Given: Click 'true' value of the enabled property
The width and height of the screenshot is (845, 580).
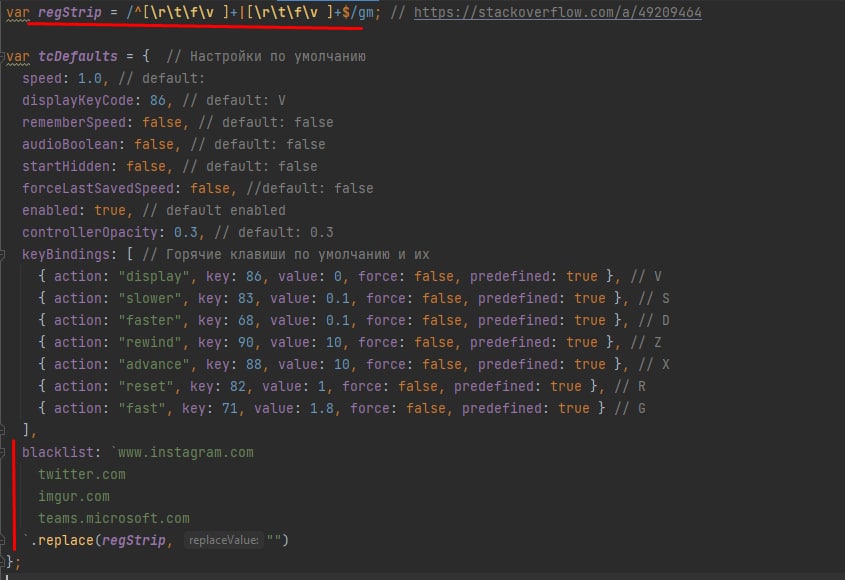Looking at the screenshot, I should (x=110, y=211).
